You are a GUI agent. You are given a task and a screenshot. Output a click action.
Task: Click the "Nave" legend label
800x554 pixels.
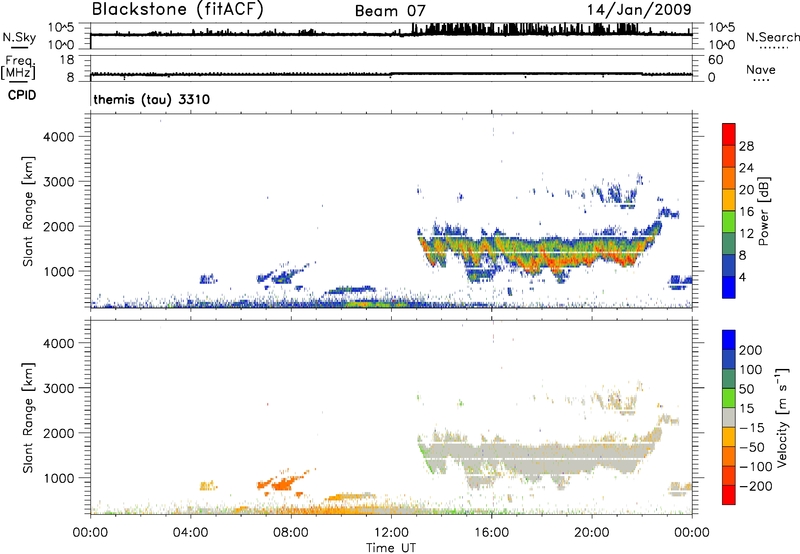tap(761, 69)
